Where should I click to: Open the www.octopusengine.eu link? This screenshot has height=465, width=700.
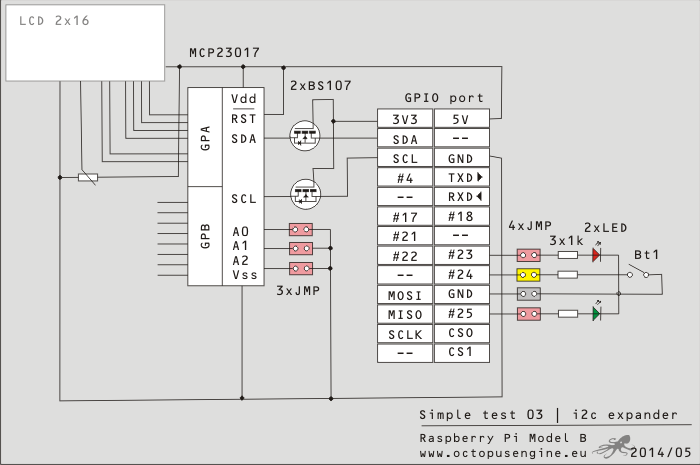coord(503,453)
